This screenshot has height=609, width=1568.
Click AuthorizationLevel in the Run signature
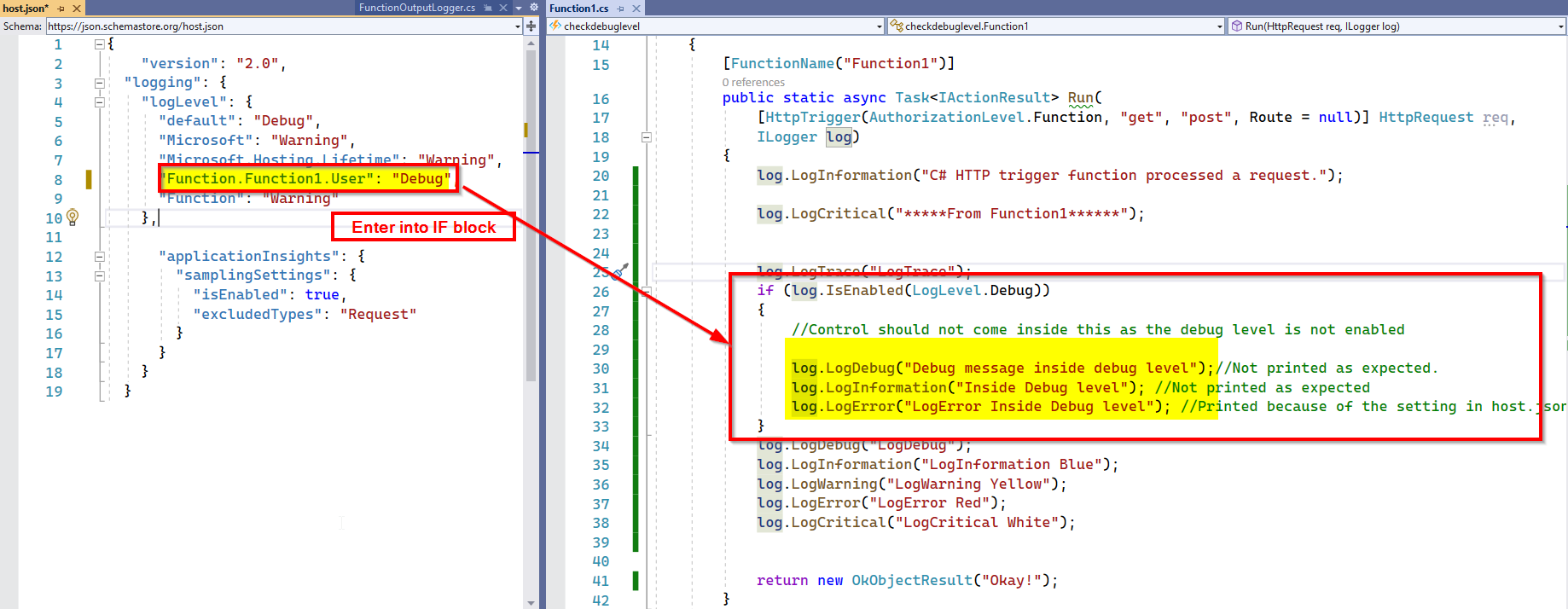pos(947,118)
